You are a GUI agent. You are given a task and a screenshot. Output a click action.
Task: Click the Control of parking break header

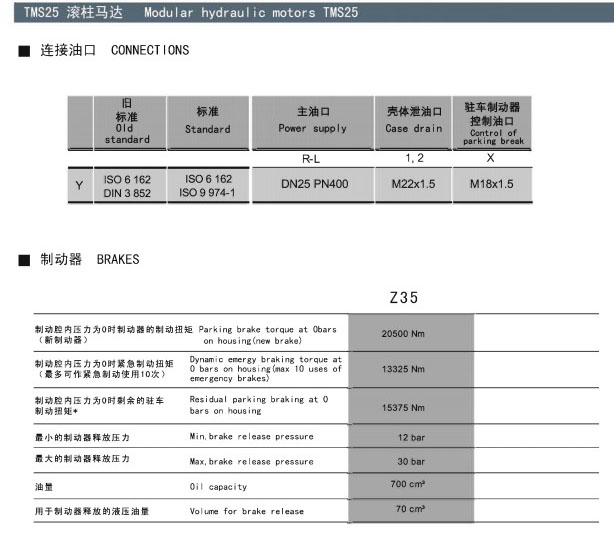493,122
